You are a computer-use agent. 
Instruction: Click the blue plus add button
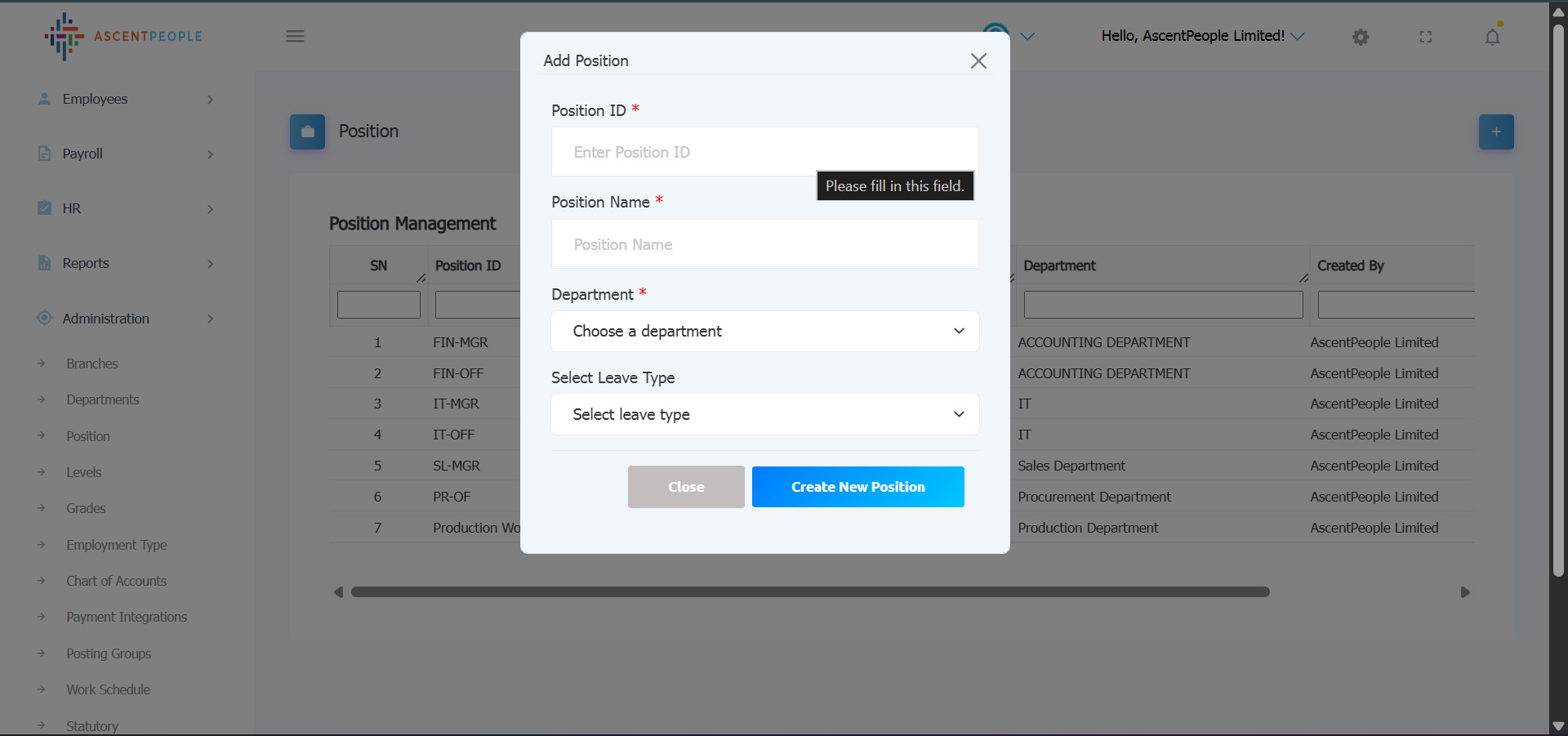tap(1495, 132)
